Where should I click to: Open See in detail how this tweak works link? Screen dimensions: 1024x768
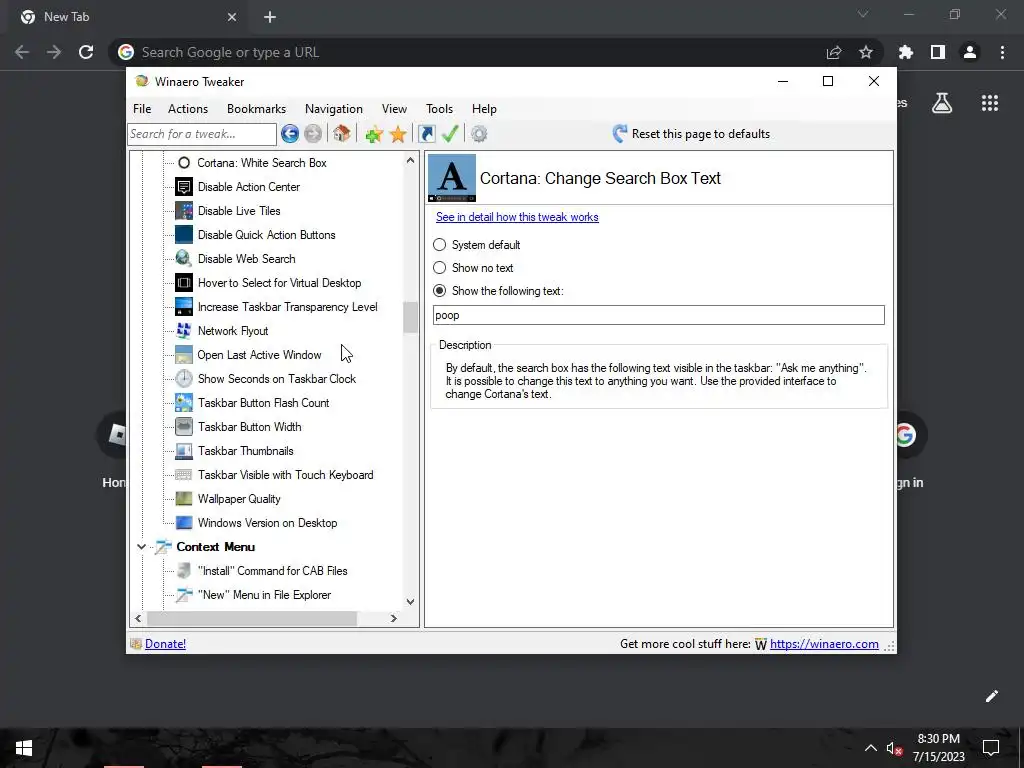(517, 217)
